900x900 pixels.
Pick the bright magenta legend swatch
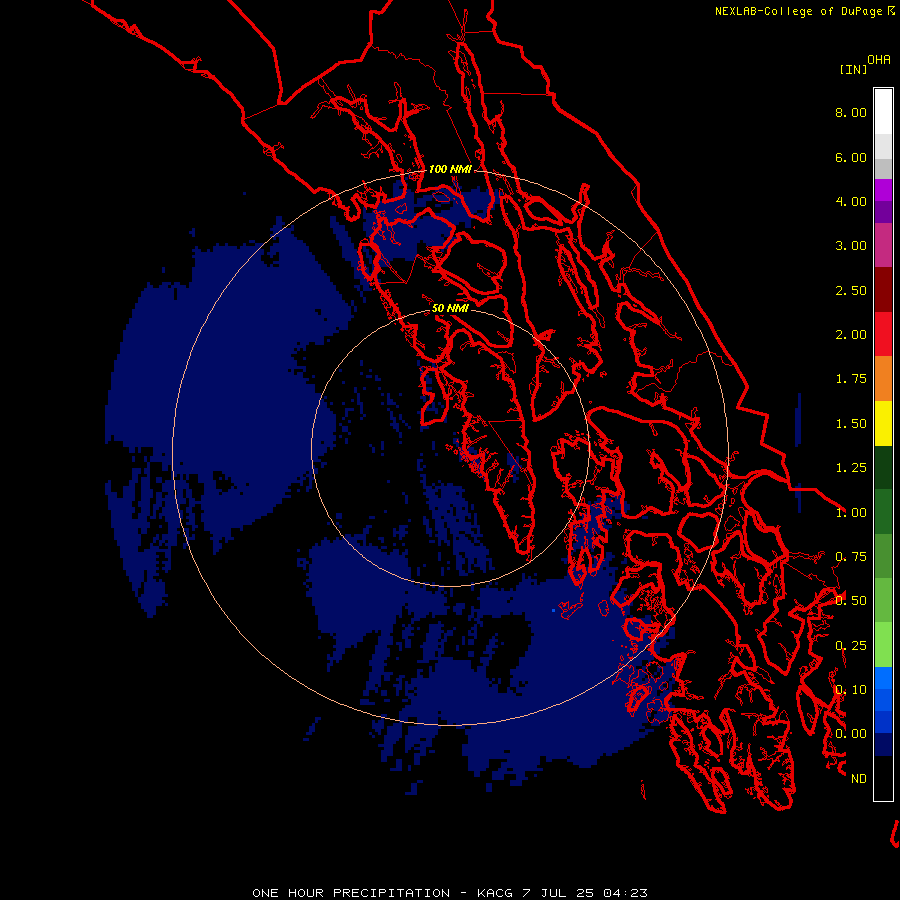pyautogui.click(x=883, y=190)
